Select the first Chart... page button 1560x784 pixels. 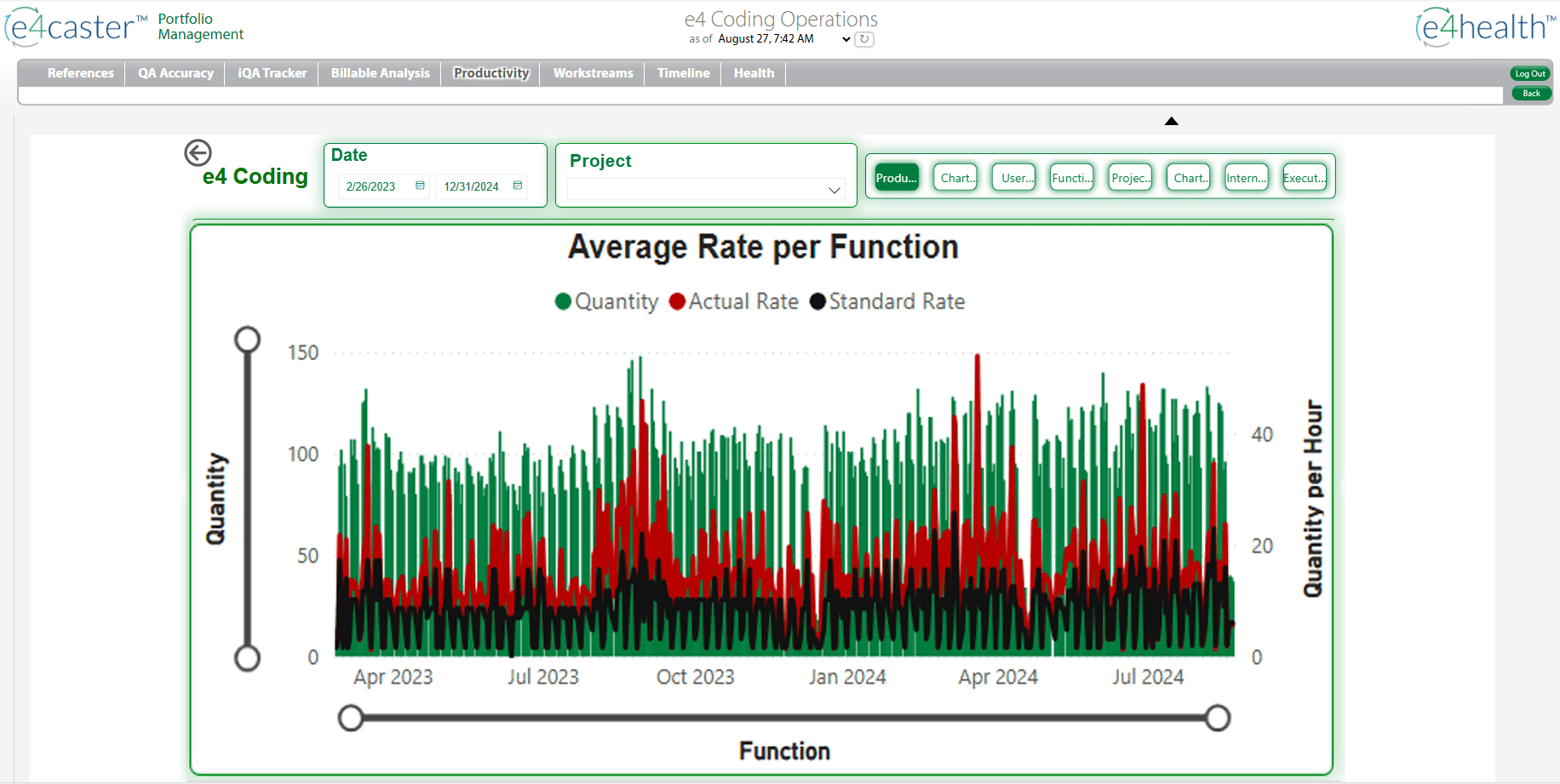click(x=955, y=177)
